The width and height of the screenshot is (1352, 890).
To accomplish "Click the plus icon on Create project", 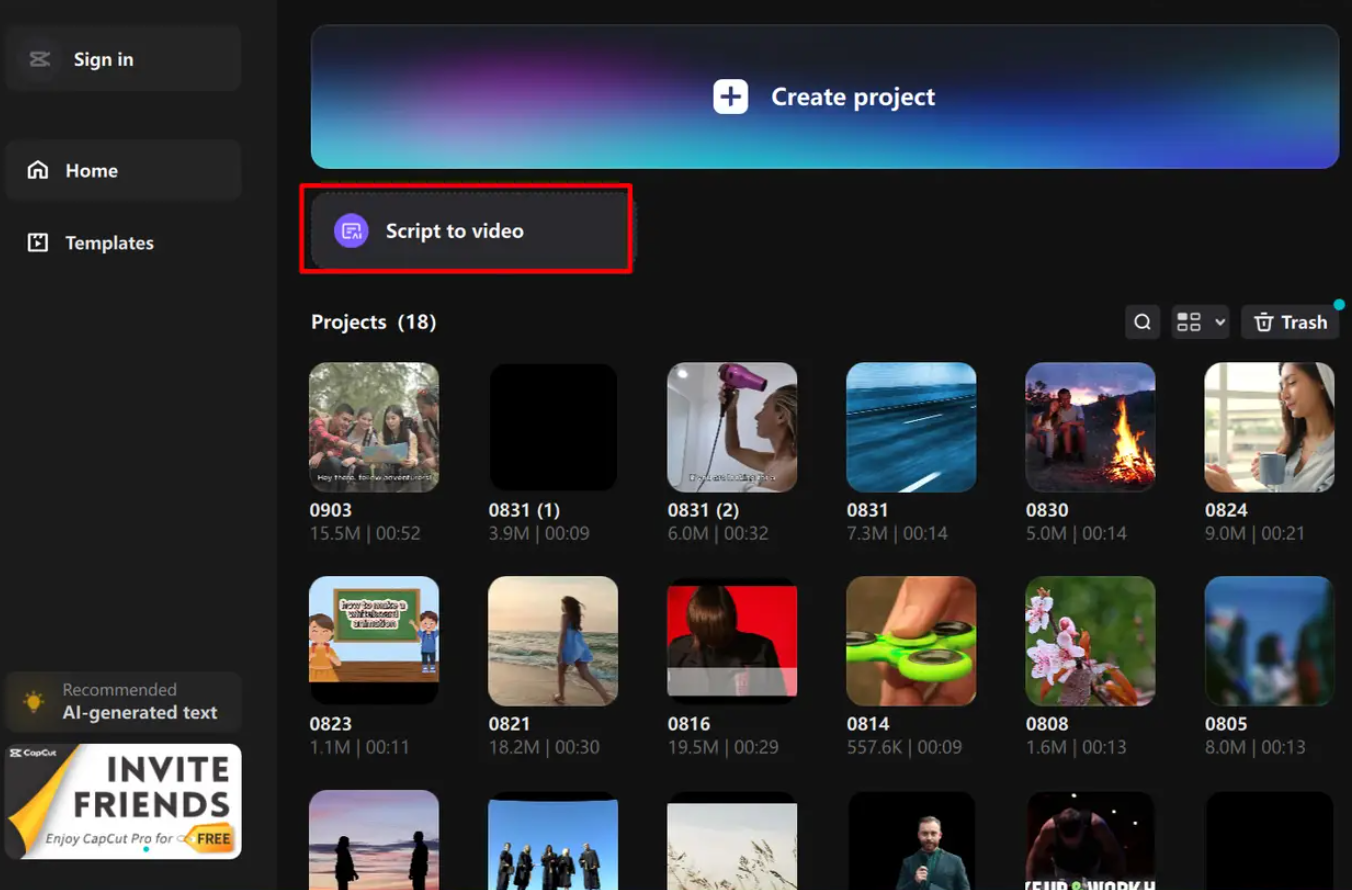I will (730, 97).
